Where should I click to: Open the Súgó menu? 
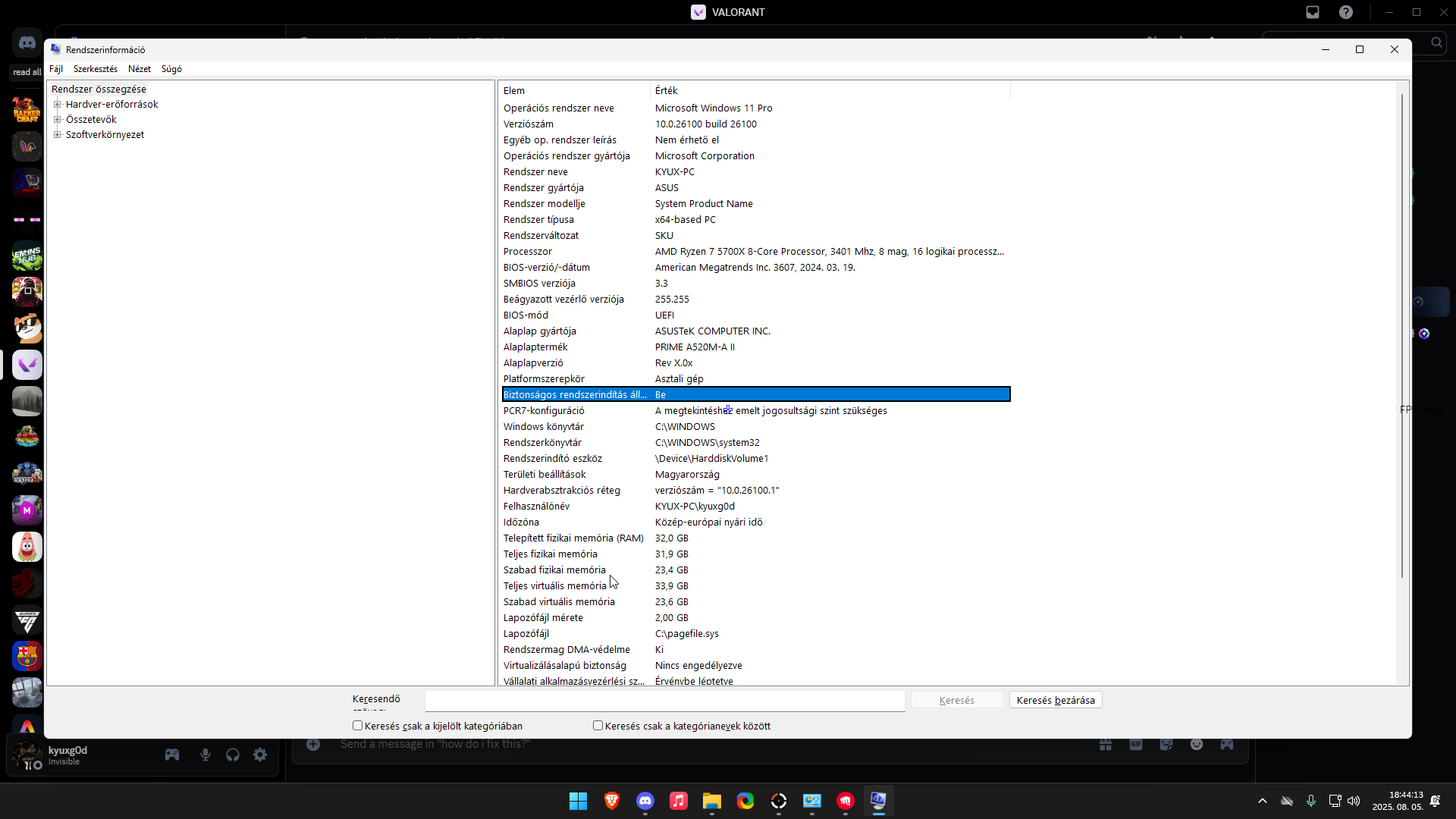coord(171,69)
